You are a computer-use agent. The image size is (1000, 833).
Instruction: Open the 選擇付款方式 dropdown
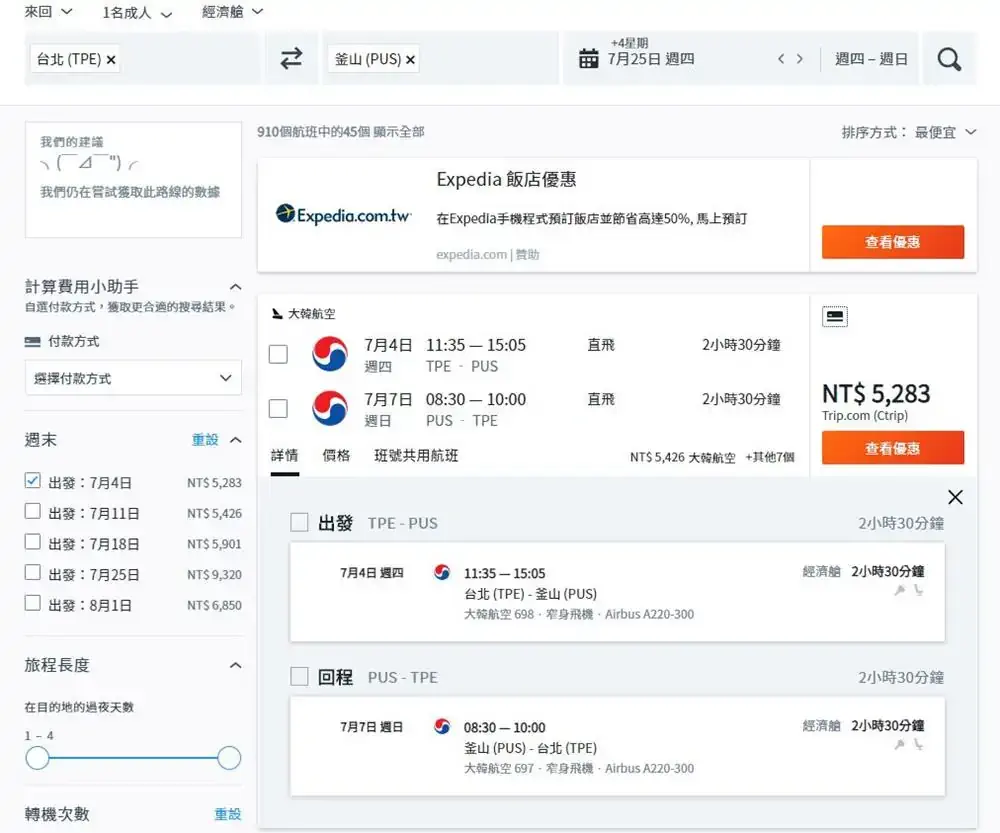133,378
